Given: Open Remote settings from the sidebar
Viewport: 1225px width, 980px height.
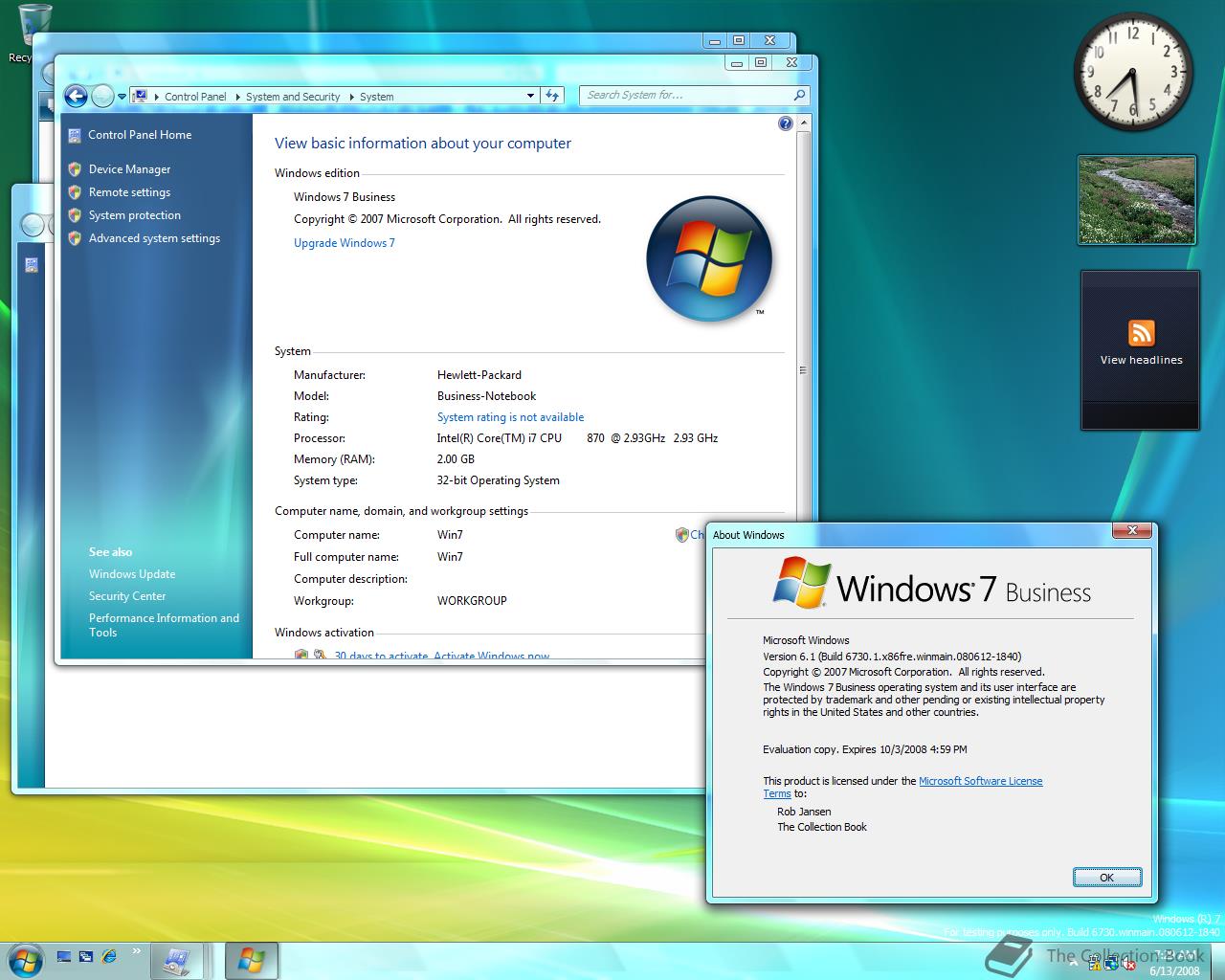Looking at the screenshot, I should point(129,192).
